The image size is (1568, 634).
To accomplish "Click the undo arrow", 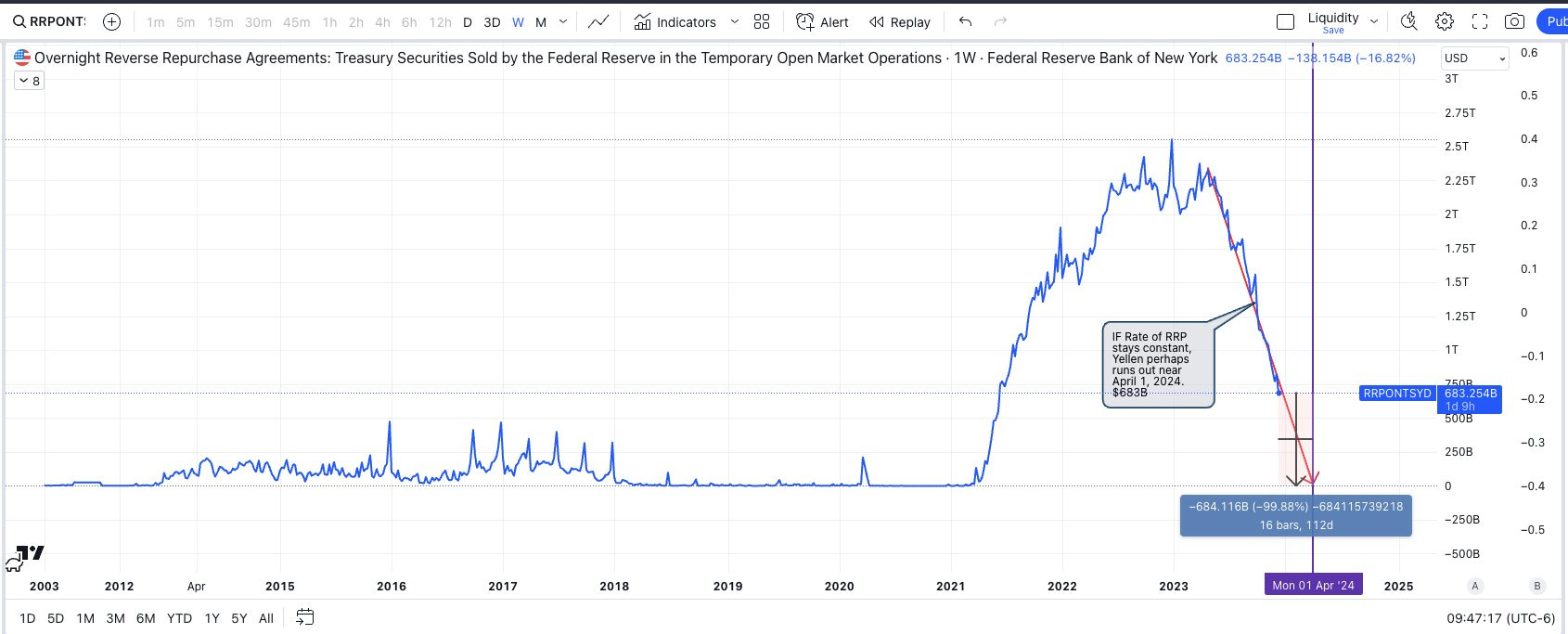I will coord(965,22).
